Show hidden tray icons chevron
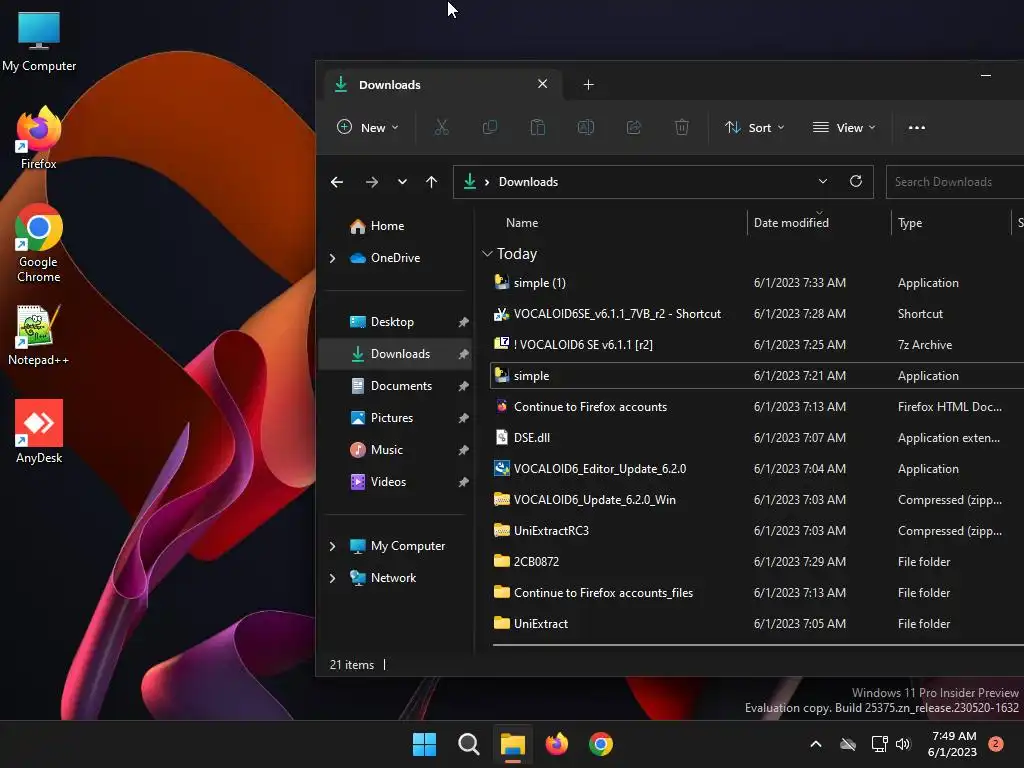The width and height of the screenshot is (1024, 768). click(x=816, y=744)
